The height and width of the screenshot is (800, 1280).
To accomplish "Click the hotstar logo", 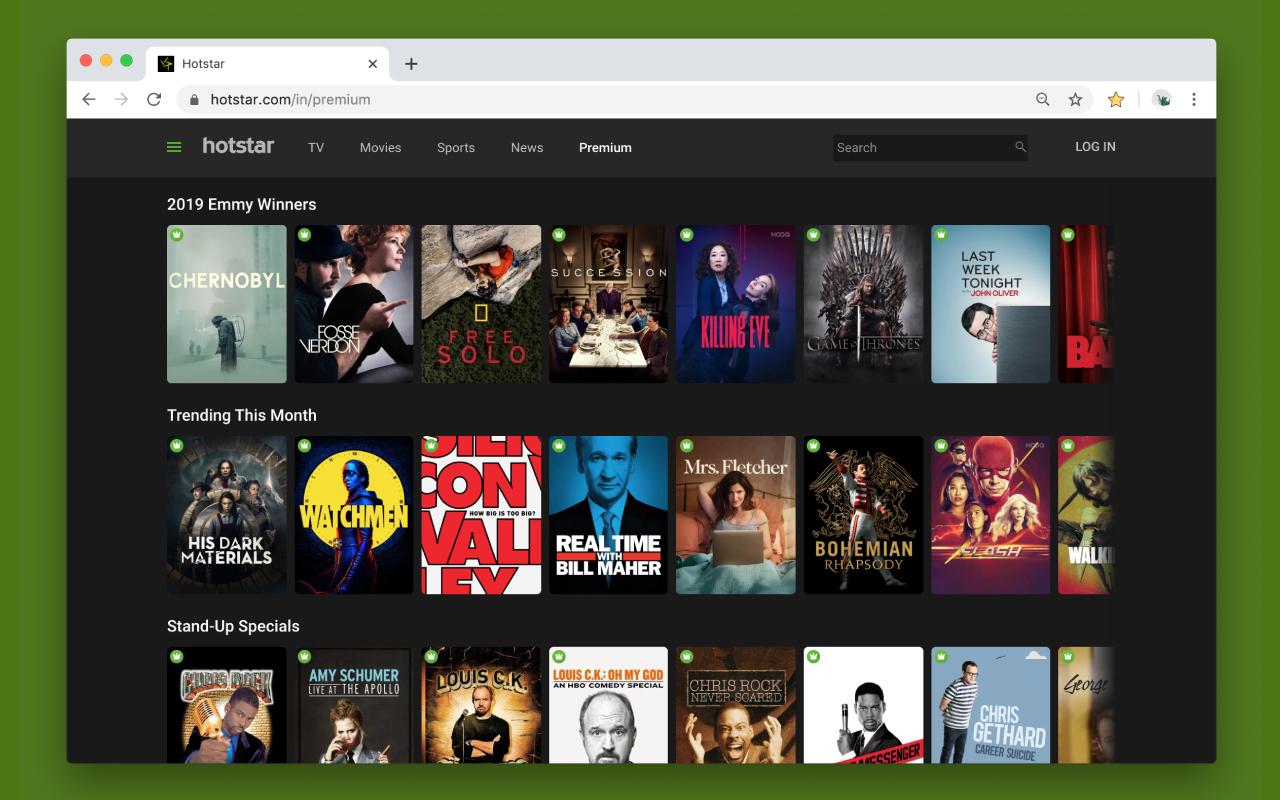I will 238,146.
